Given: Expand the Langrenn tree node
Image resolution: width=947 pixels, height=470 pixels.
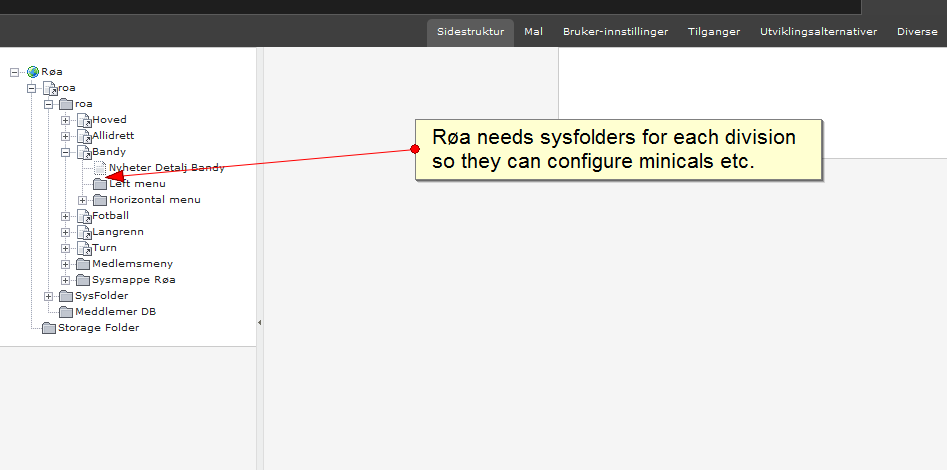Looking at the screenshot, I should point(66,232).
